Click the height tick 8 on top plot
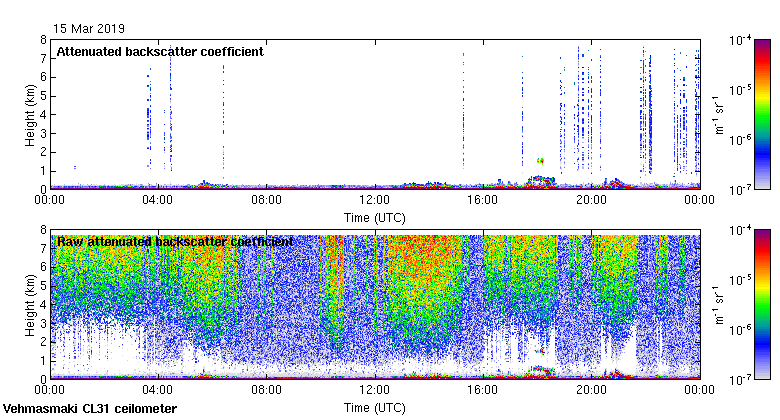This screenshot has height=420, width=780. click(x=43, y=40)
